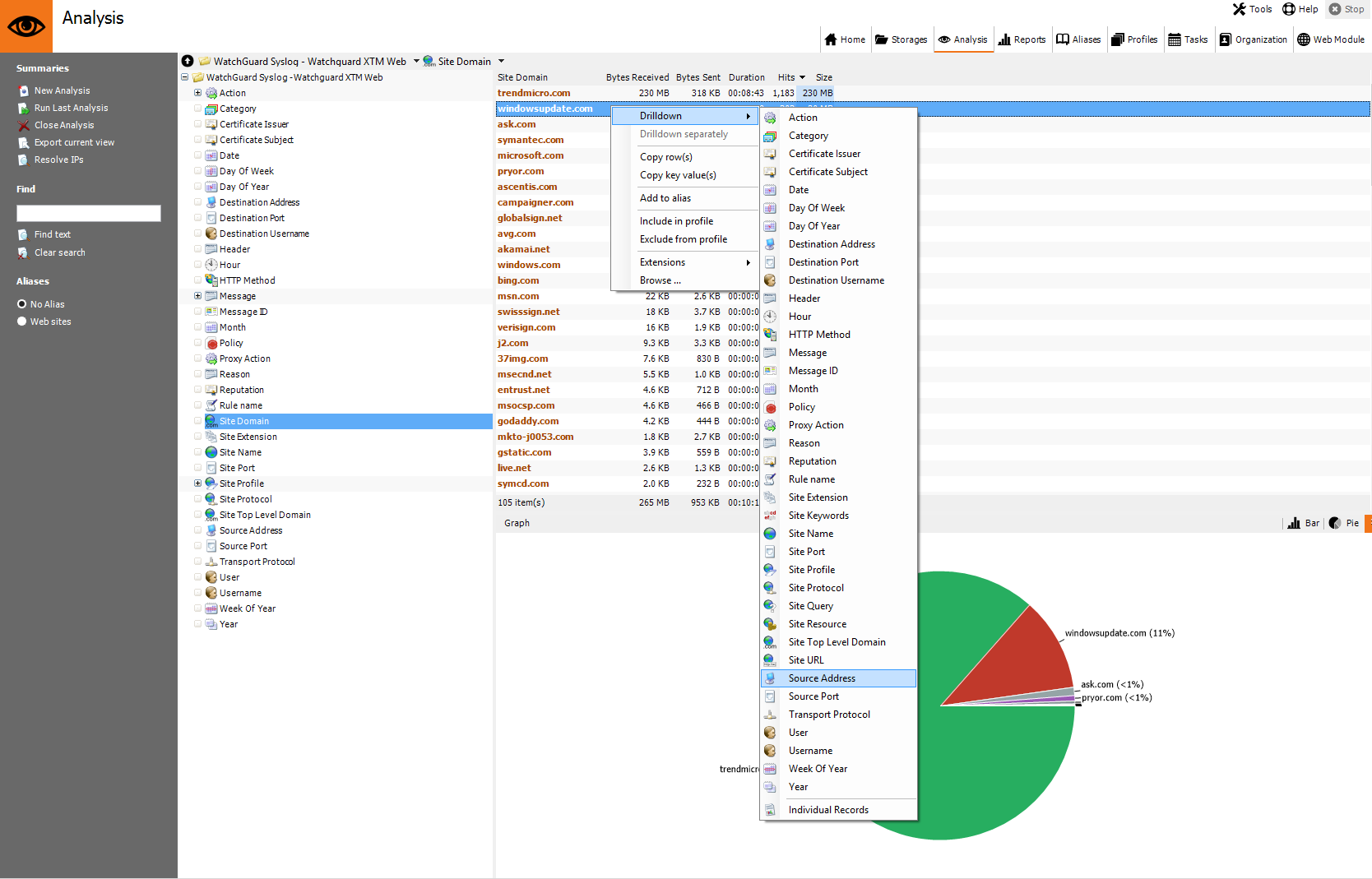Image resolution: width=1372 pixels, height=879 pixels.
Task: Click the Bytes Received column header
Action: point(637,77)
